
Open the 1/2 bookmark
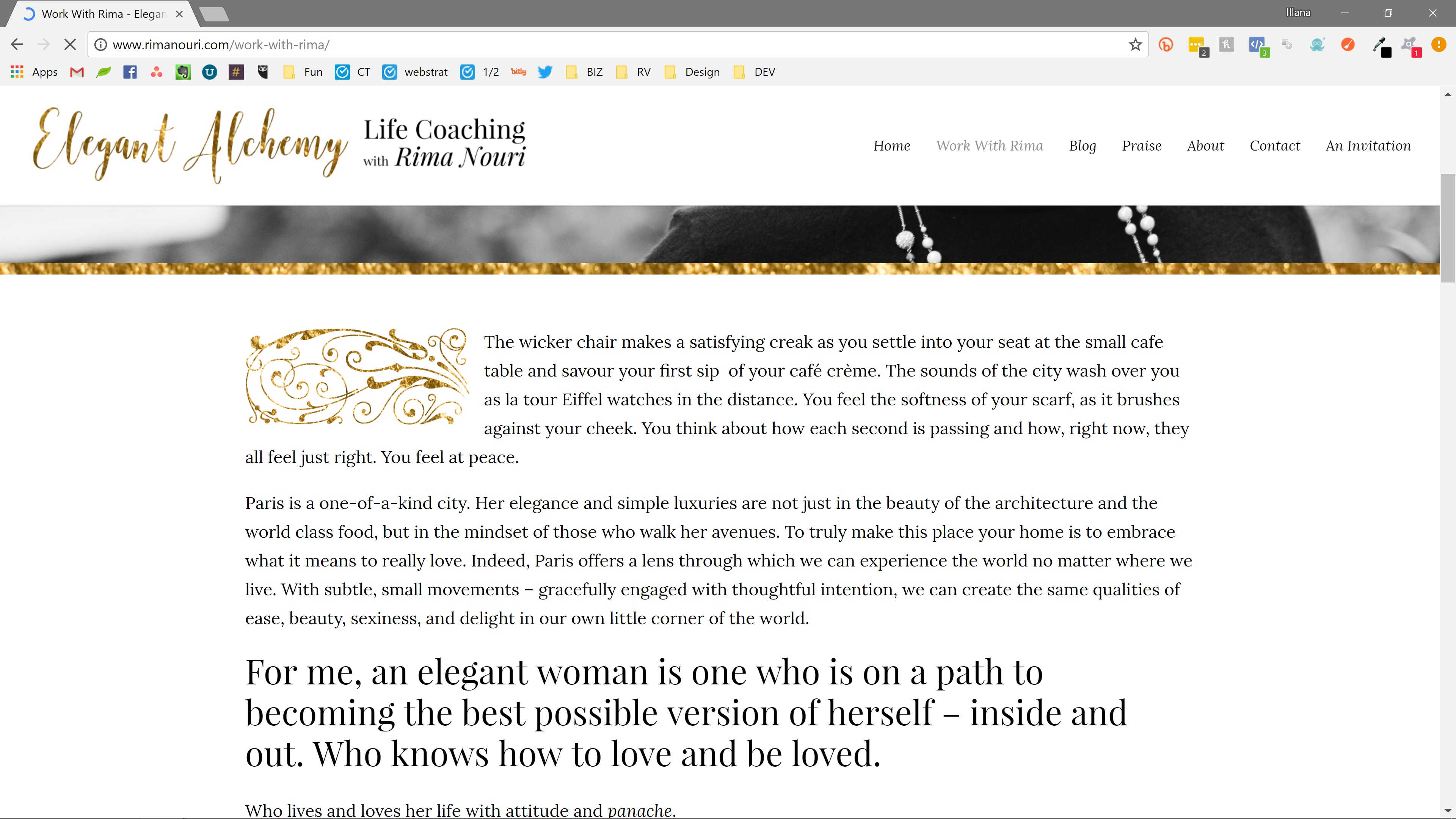(x=480, y=72)
